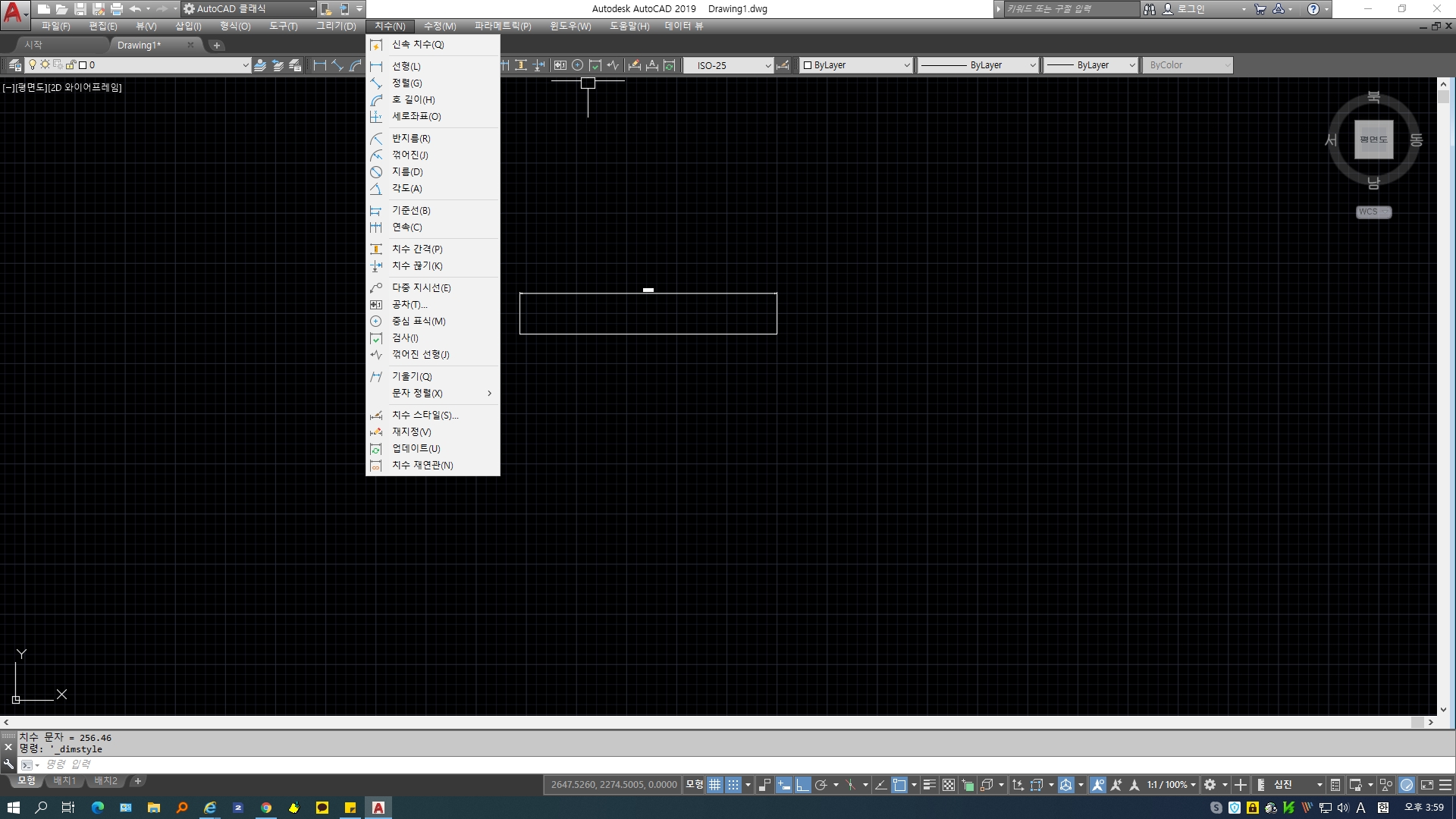Toggle grid display in status bar
Image resolution: width=1456 pixels, height=819 pixels.
tap(715, 785)
